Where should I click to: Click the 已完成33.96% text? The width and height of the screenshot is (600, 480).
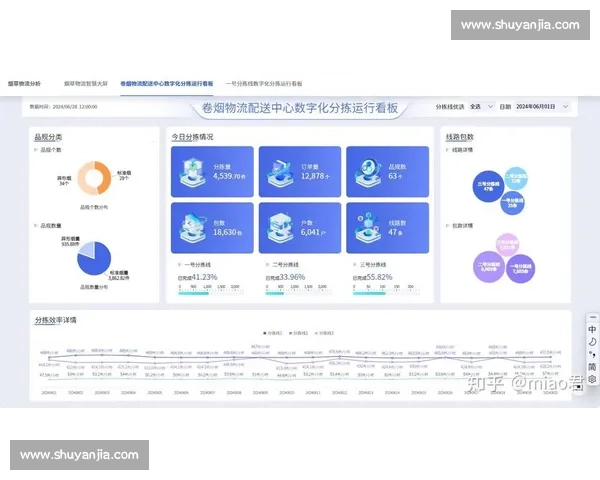pos(285,277)
